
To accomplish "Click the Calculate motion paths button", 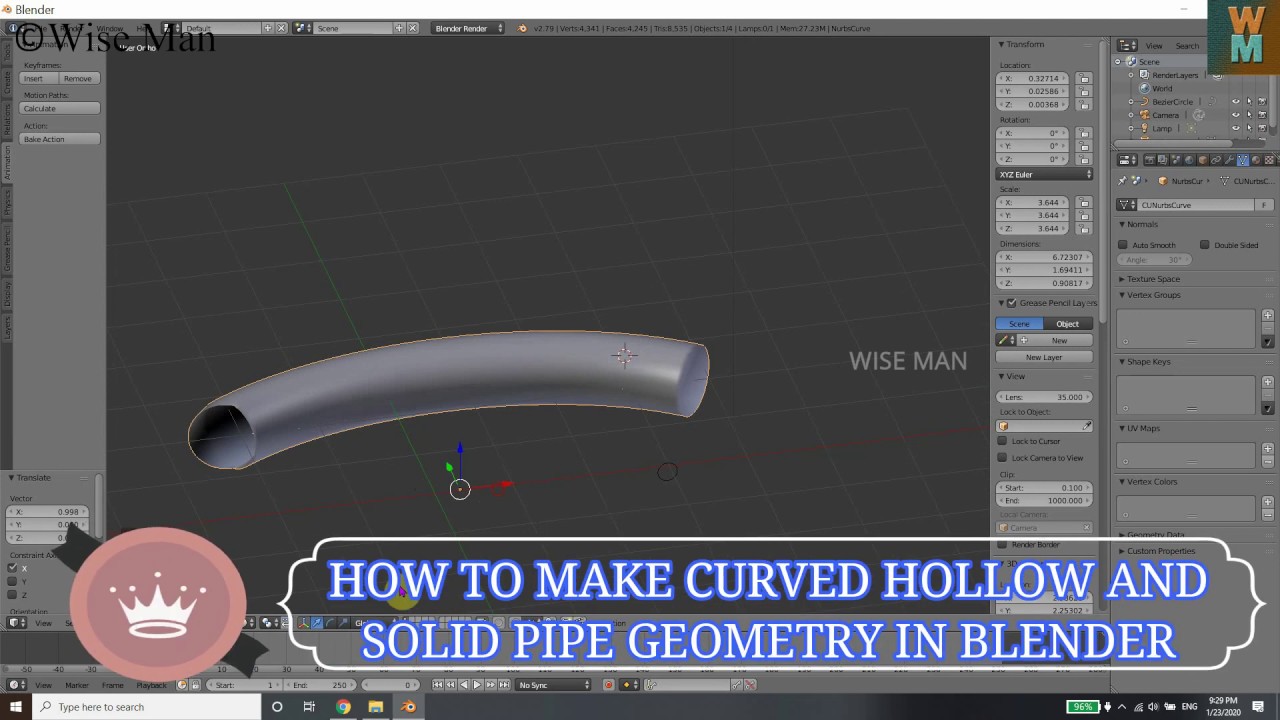I will [x=60, y=108].
